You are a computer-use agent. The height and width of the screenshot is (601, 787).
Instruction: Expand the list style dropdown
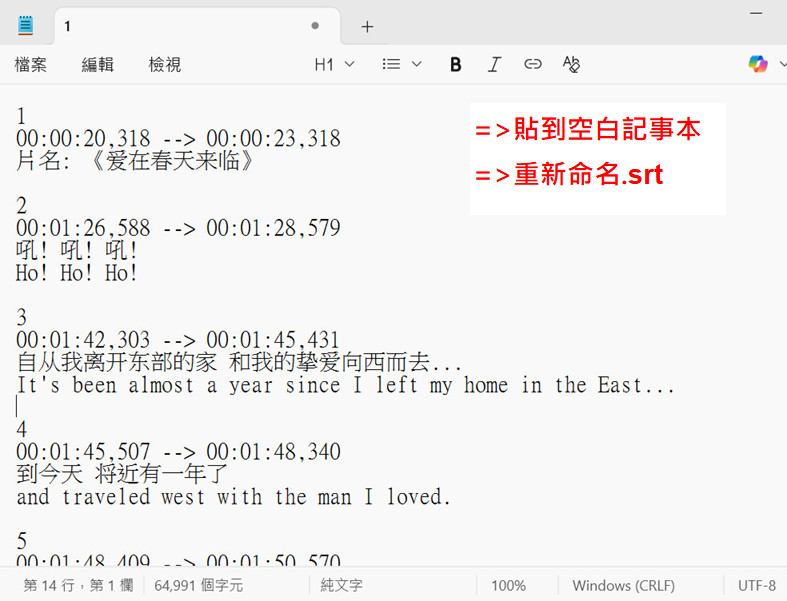click(x=402, y=65)
